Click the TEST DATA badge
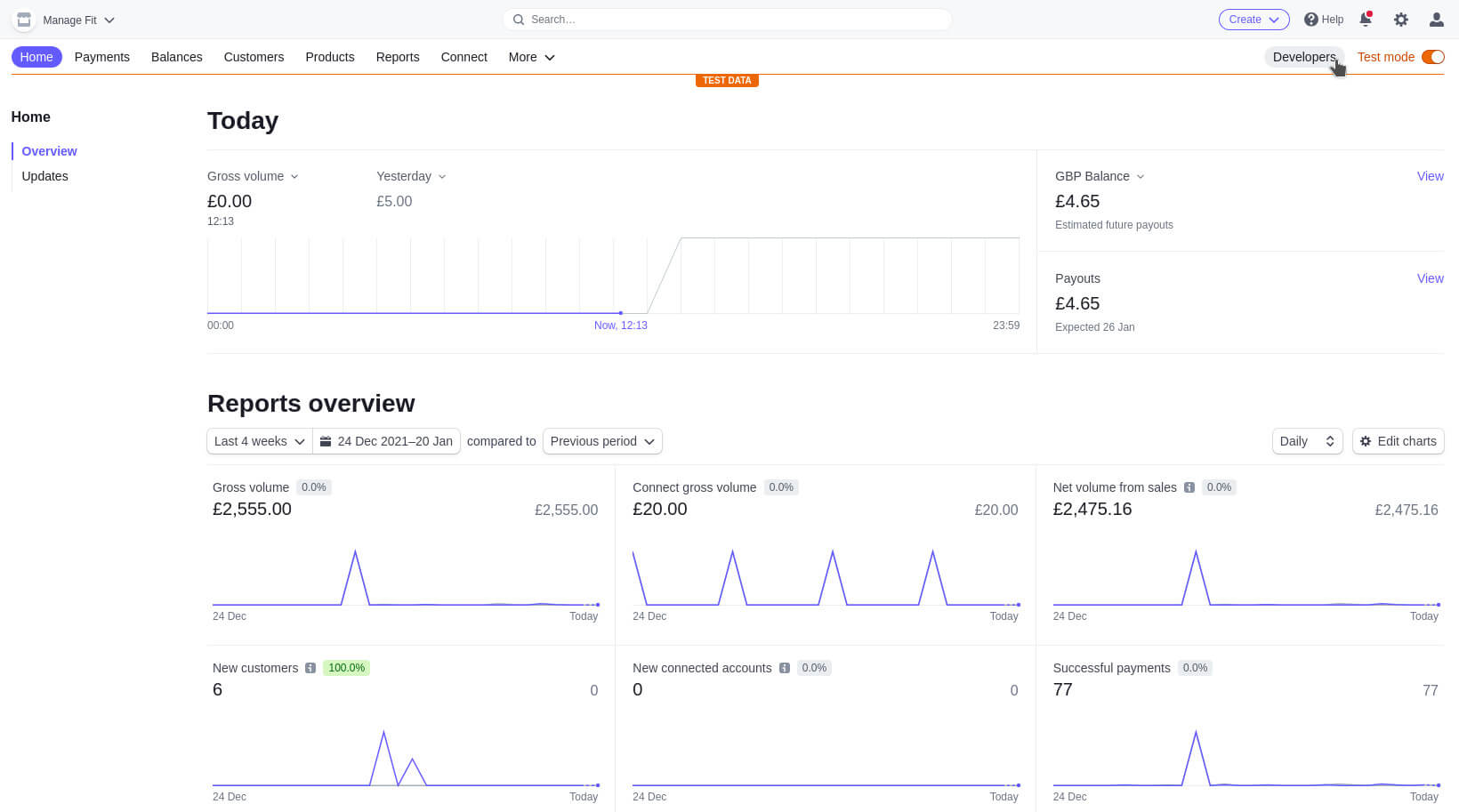1459x812 pixels. (x=727, y=80)
